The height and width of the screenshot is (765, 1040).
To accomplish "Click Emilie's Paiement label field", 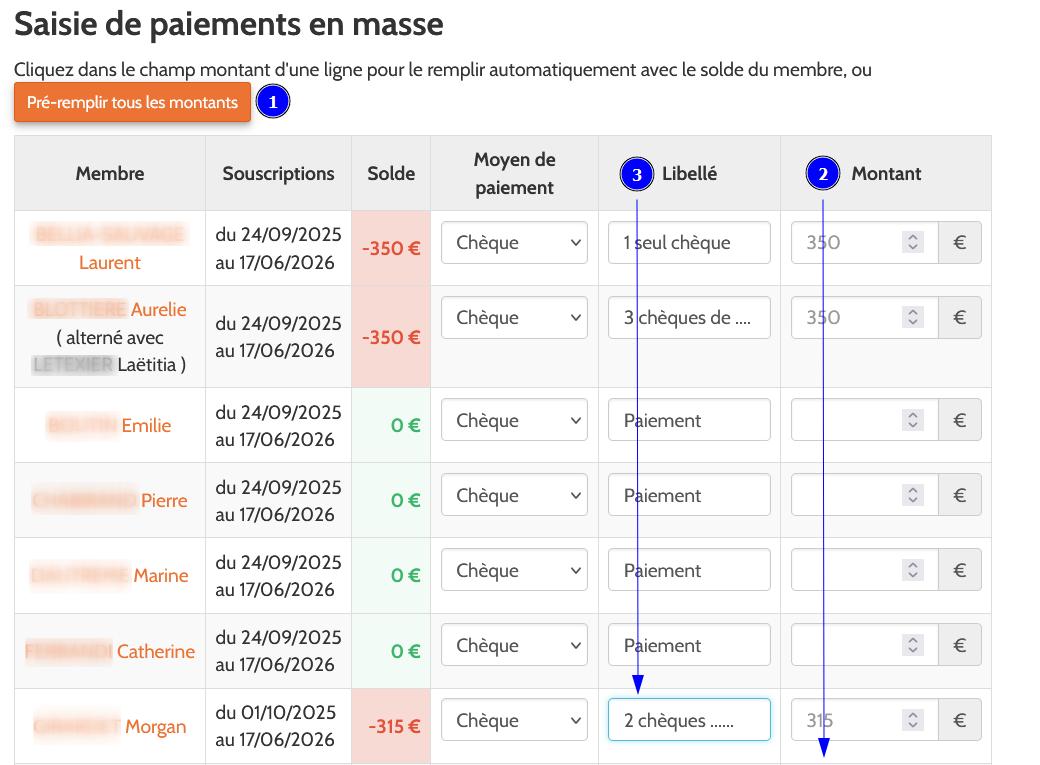I will pos(689,421).
